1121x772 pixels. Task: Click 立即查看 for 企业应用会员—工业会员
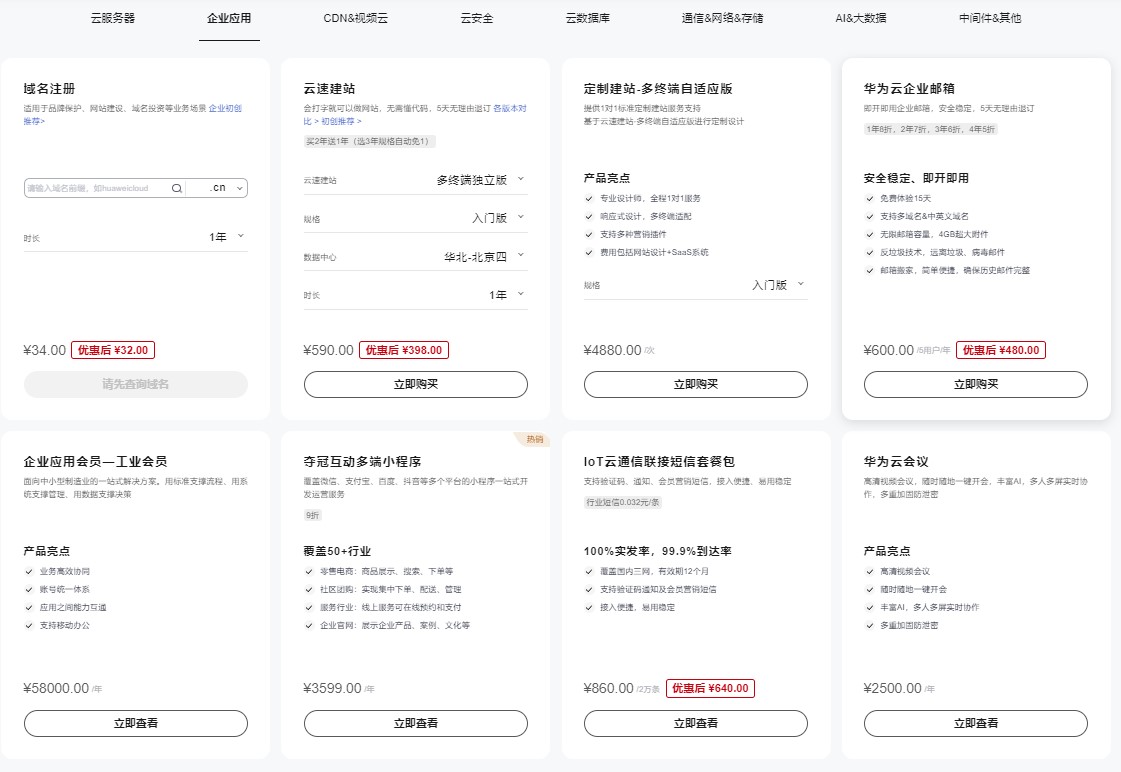[x=136, y=723]
